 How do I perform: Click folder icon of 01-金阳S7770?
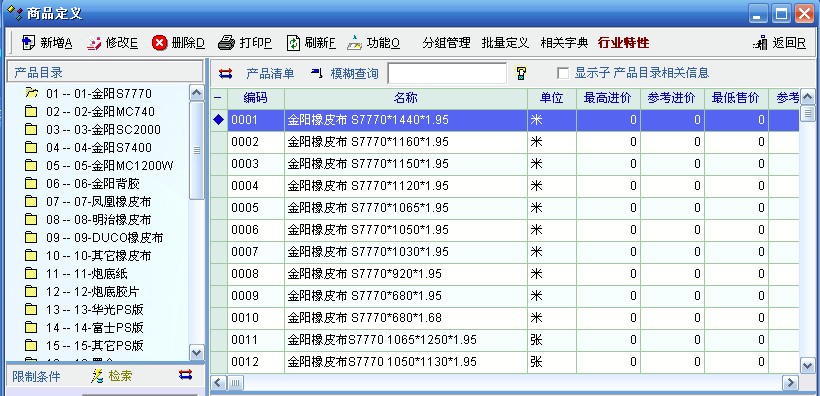coord(32,93)
